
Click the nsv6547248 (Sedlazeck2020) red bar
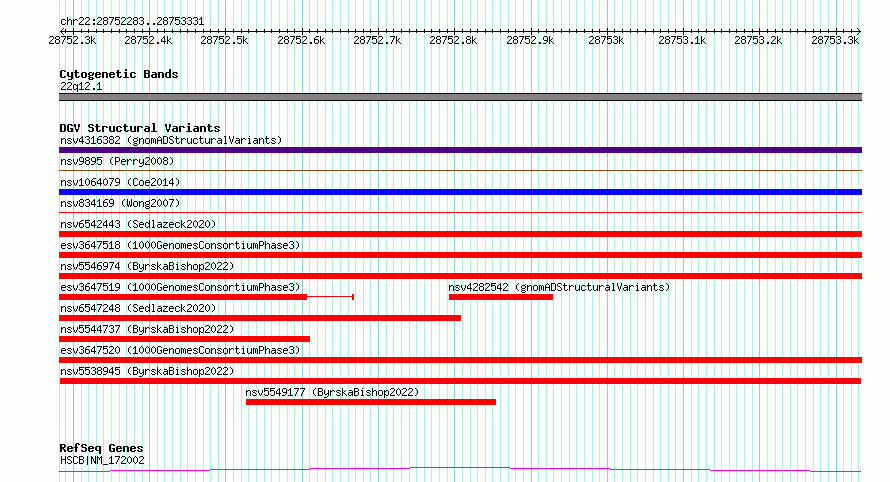click(260, 318)
